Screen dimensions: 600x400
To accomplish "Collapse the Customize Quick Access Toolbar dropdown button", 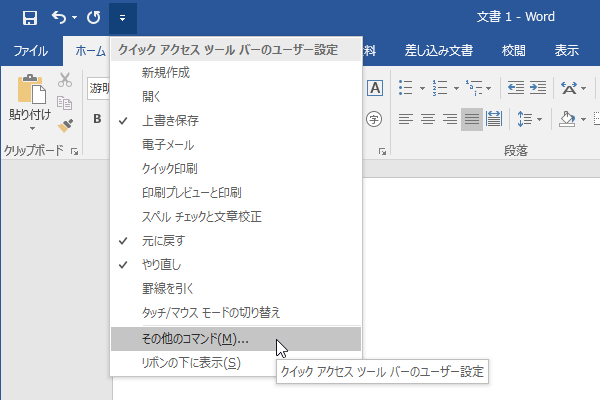I will pyautogui.click(x=122, y=18).
